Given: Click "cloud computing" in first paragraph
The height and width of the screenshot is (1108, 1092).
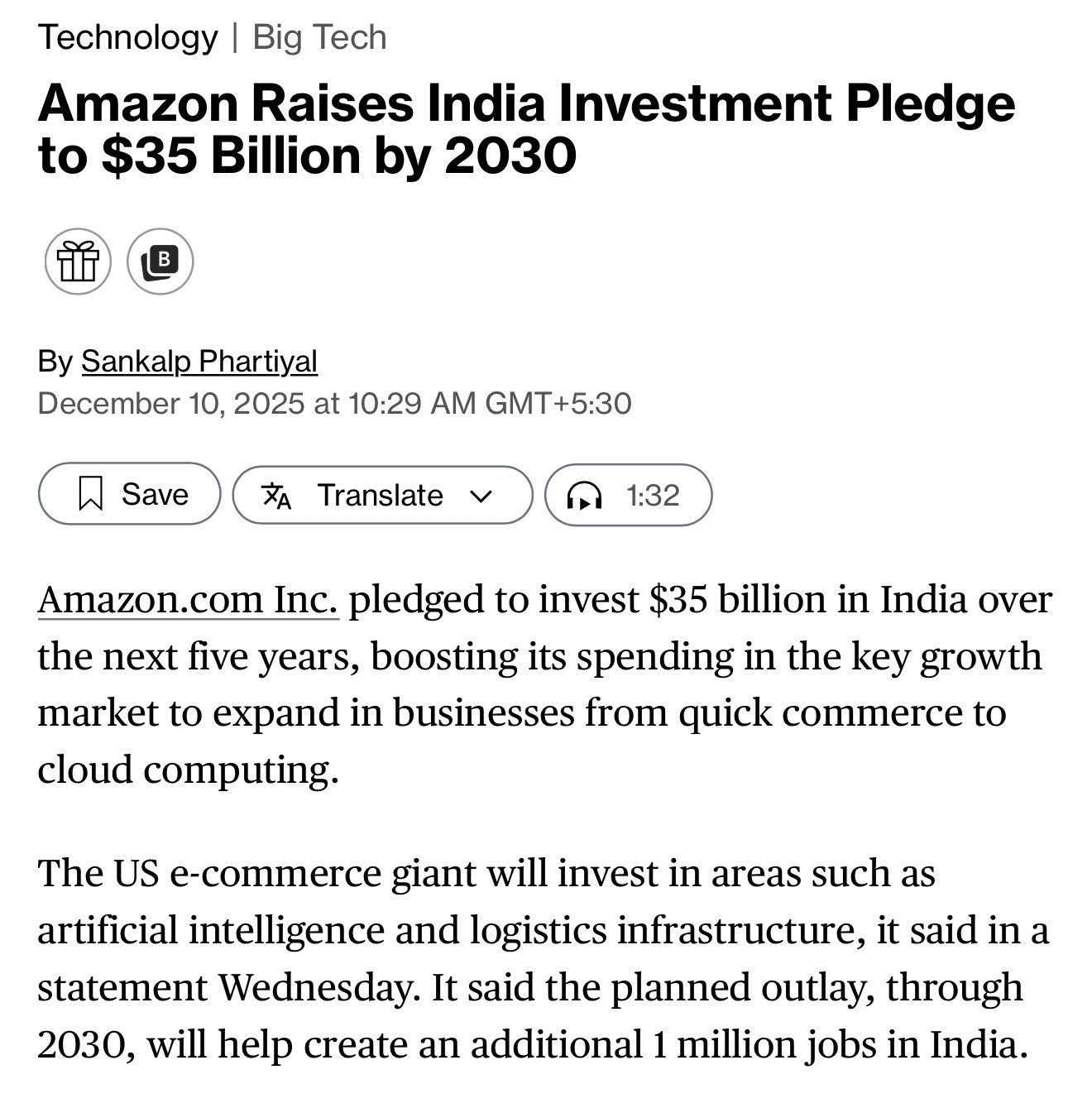Looking at the screenshot, I should tap(188, 770).
